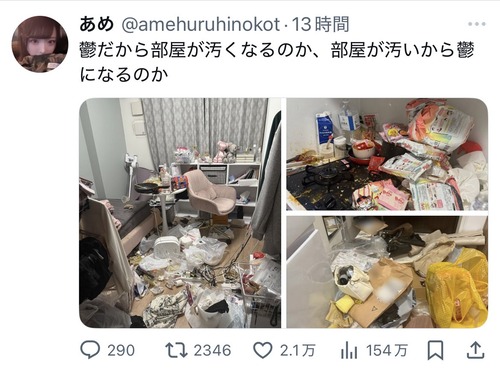Open the @amehuruhinokot handle link

click(201, 25)
